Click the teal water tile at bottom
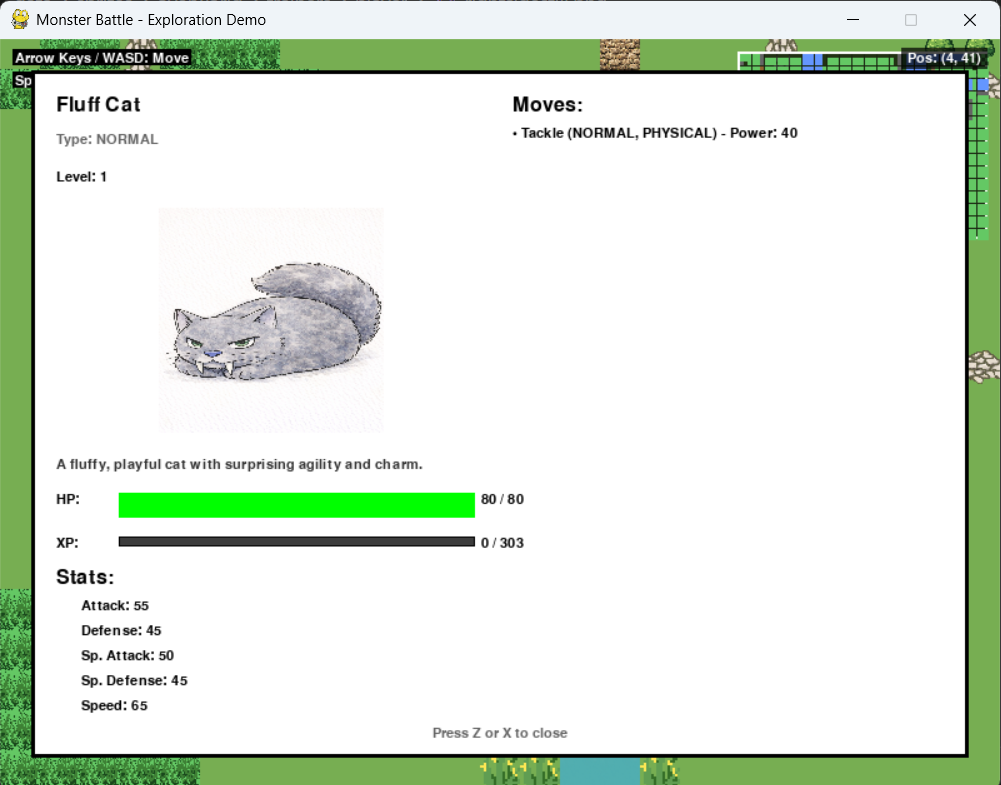Screen dimensions: 1001x785 (x=600, y=772)
